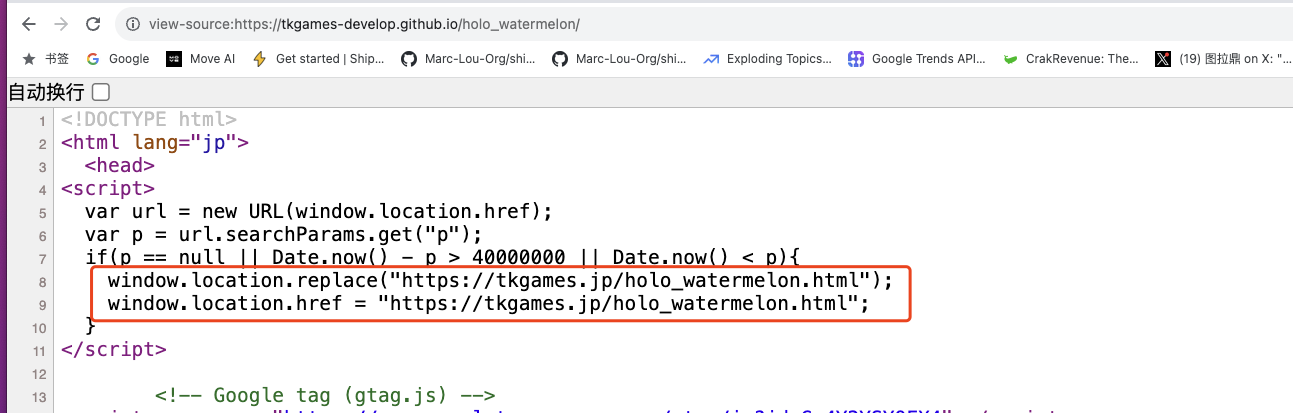Click line number 1 in source view
Viewport: 1293px width, 413px height.
coord(42,121)
